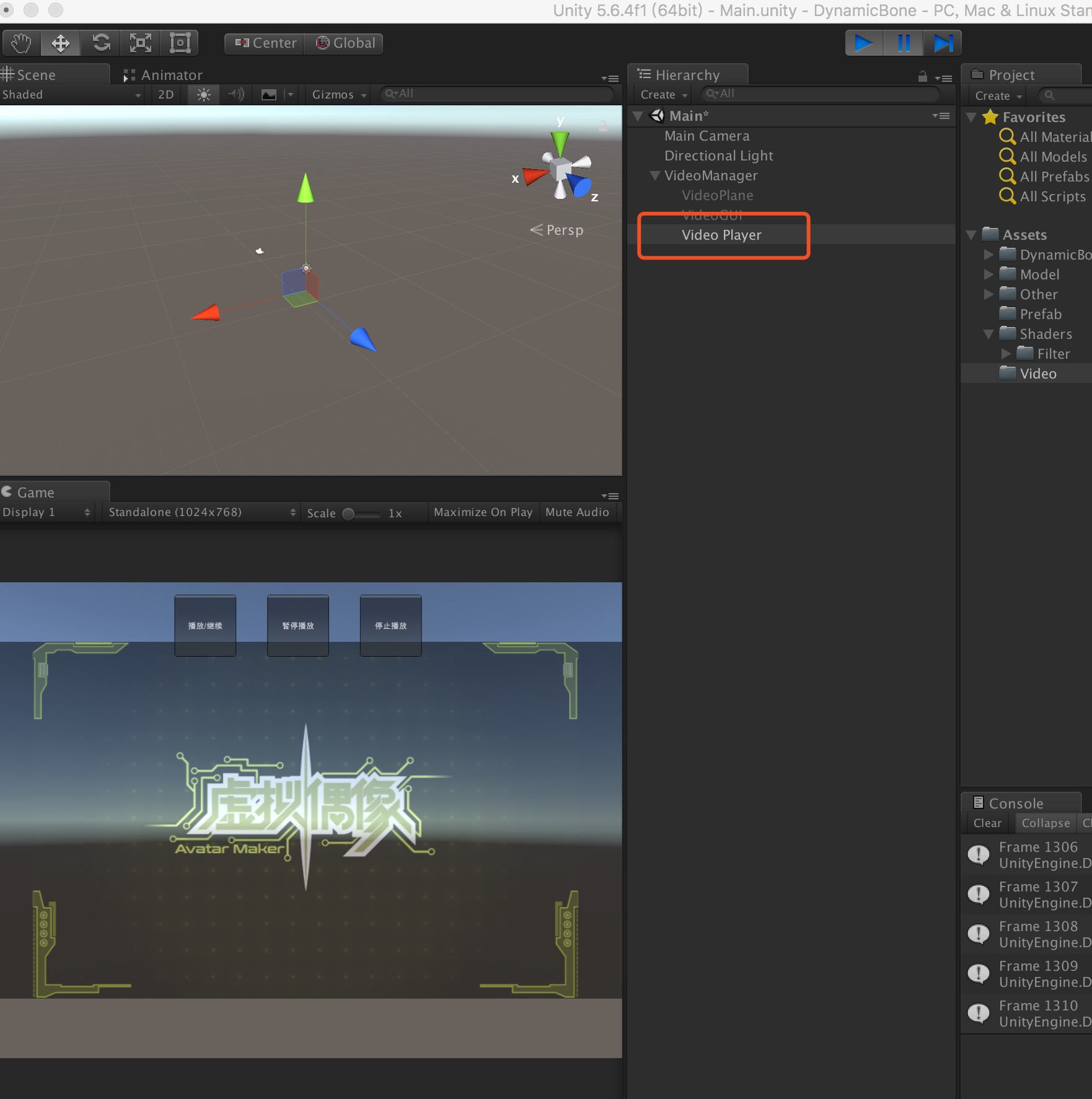Toggle 2D view mode in Scene view
The height and width of the screenshot is (1099, 1092).
click(x=165, y=94)
